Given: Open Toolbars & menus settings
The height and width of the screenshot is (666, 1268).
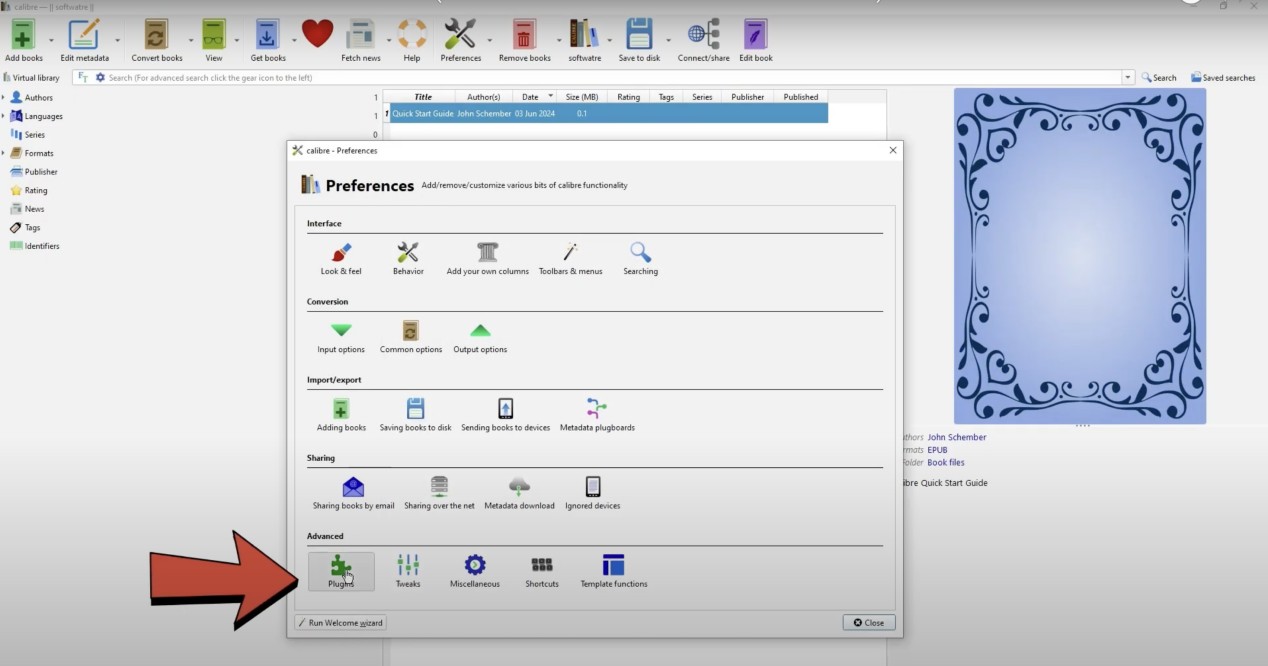Looking at the screenshot, I should point(571,258).
